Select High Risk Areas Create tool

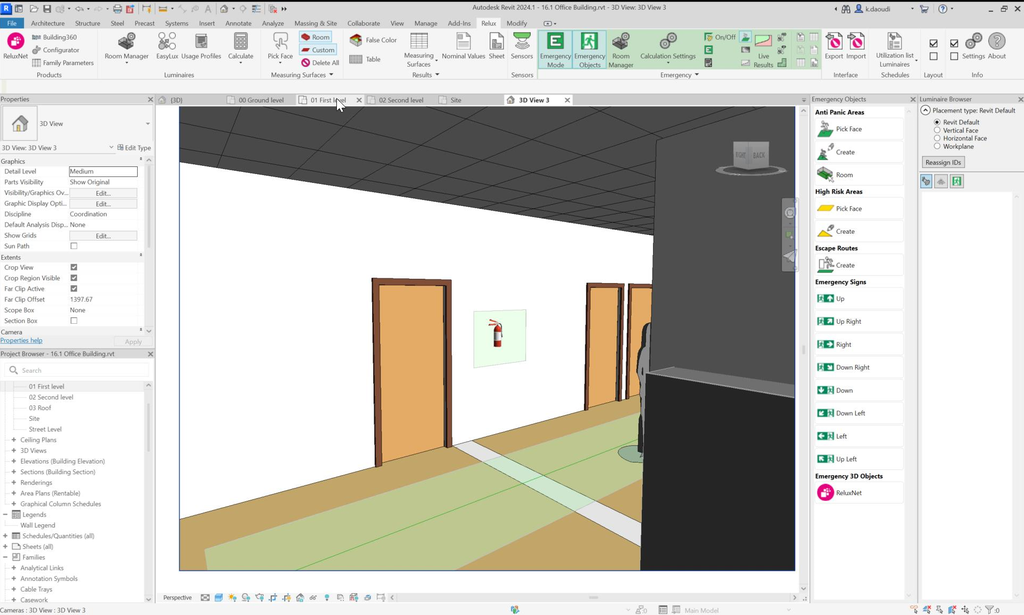[858, 231]
